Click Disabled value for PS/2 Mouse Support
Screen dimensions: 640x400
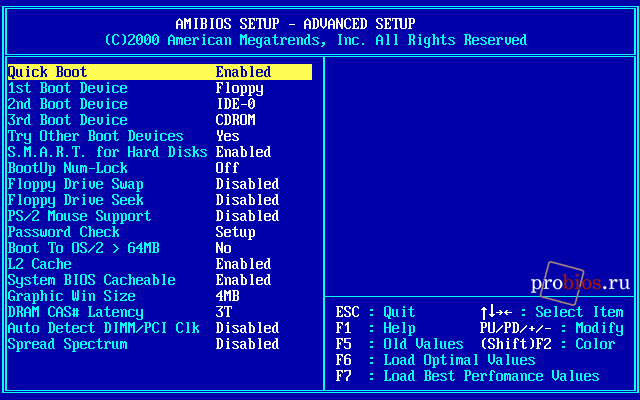[247, 216]
